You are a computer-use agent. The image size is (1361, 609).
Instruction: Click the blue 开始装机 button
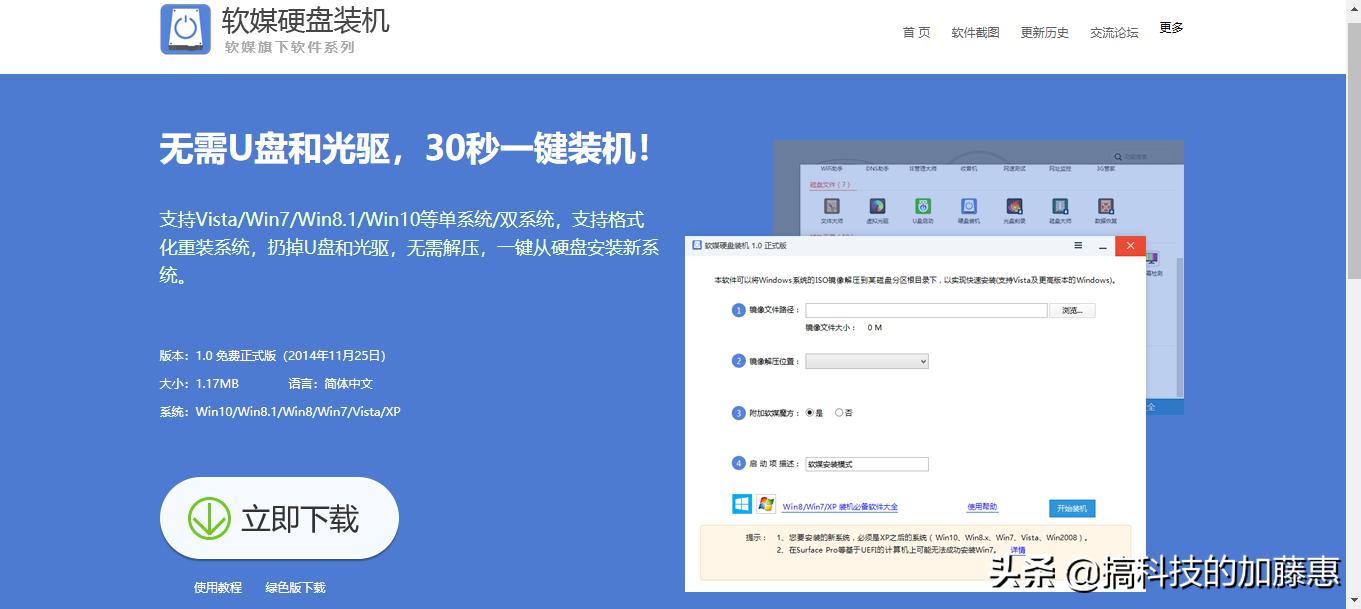(x=1072, y=508)
